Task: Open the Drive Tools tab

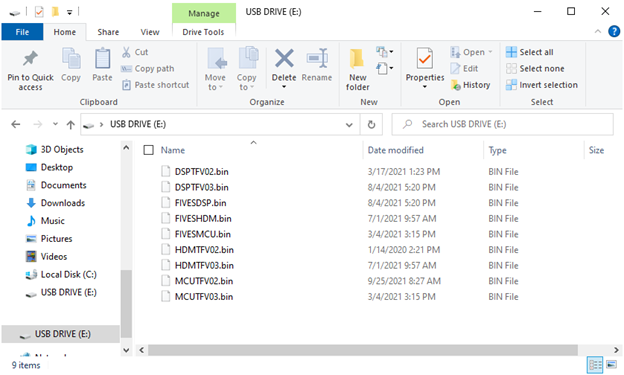Action: click(203, 32)
